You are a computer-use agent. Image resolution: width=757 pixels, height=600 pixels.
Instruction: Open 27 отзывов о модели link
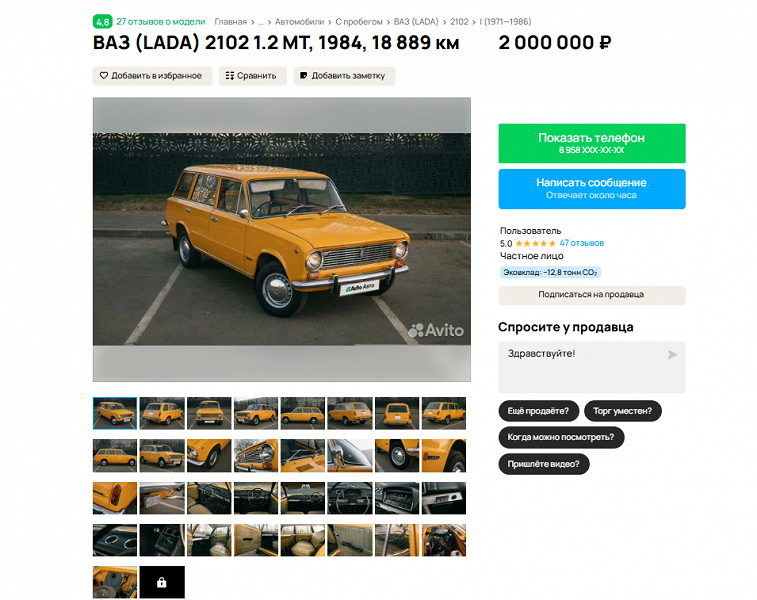(x=161, y=22)
